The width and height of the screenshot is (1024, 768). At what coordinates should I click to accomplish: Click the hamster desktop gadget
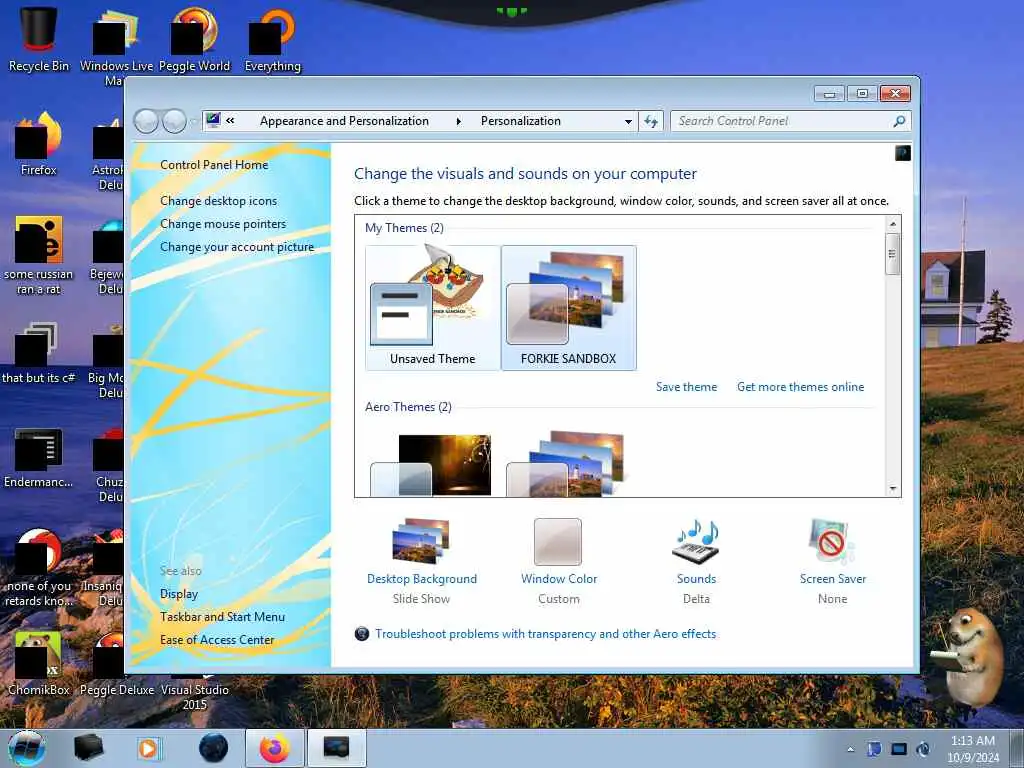tap(968, 656)
